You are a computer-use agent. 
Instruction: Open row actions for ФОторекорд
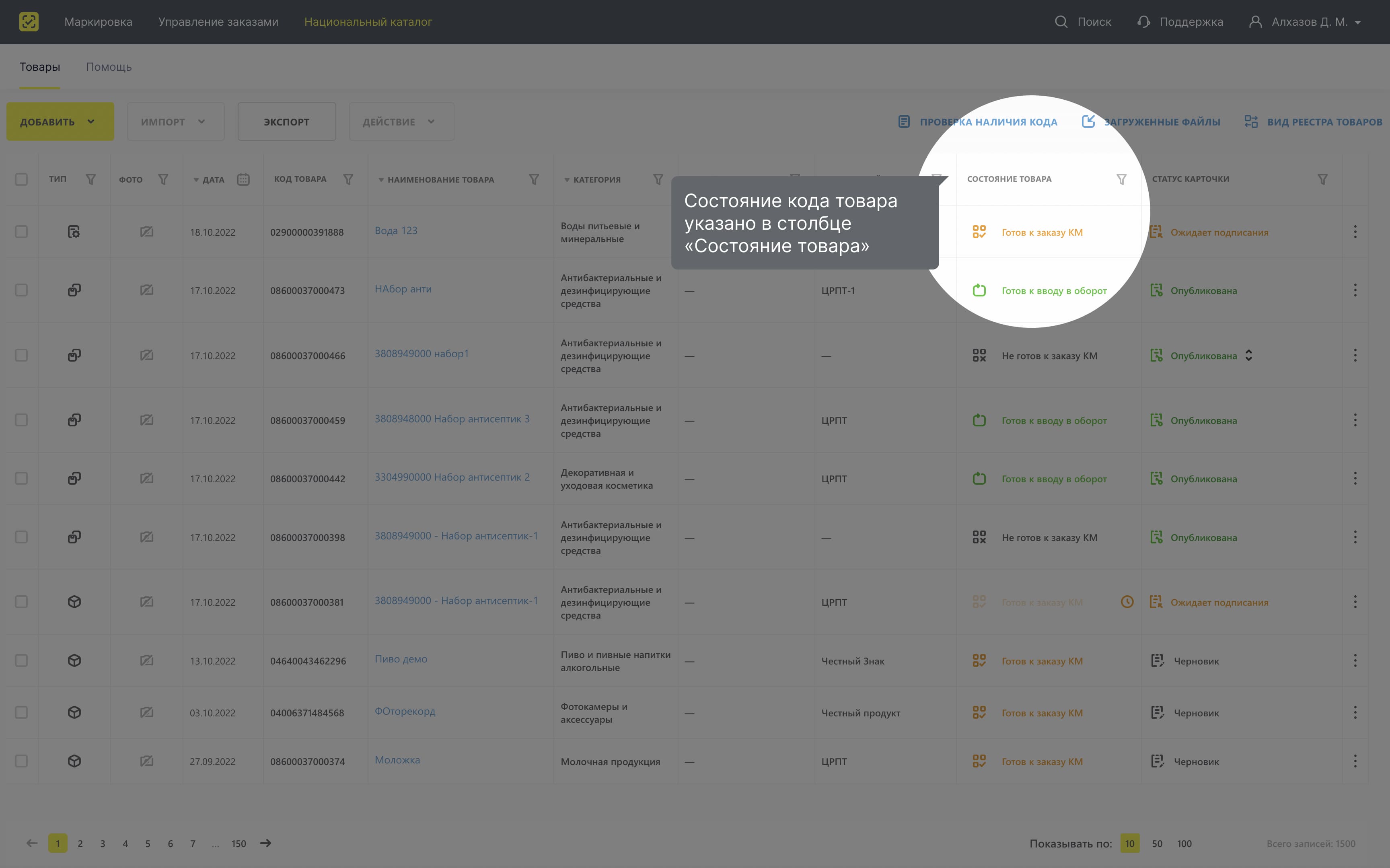click(x=1355, y=712)
